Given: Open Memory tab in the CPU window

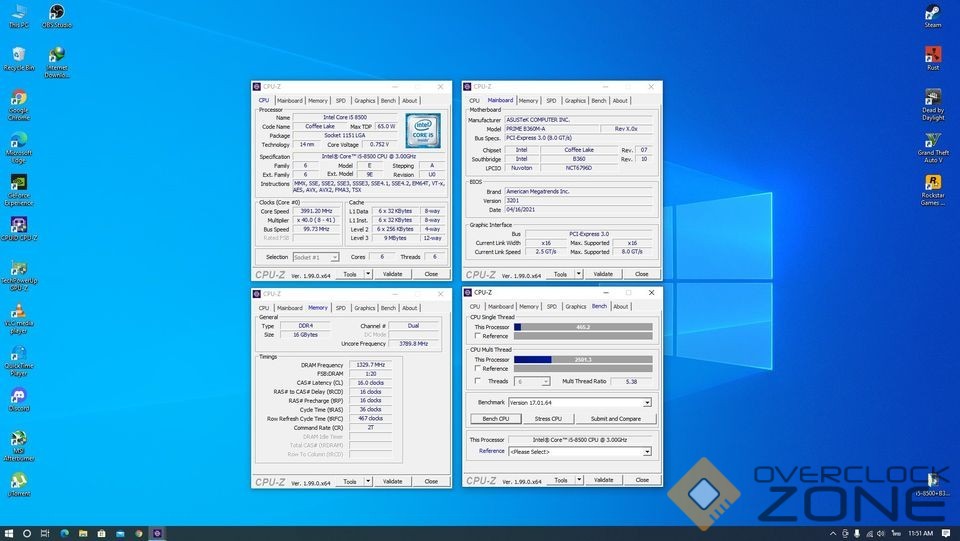Looking at the screenshot, I should pyautogui.click(x=318, y=100).
